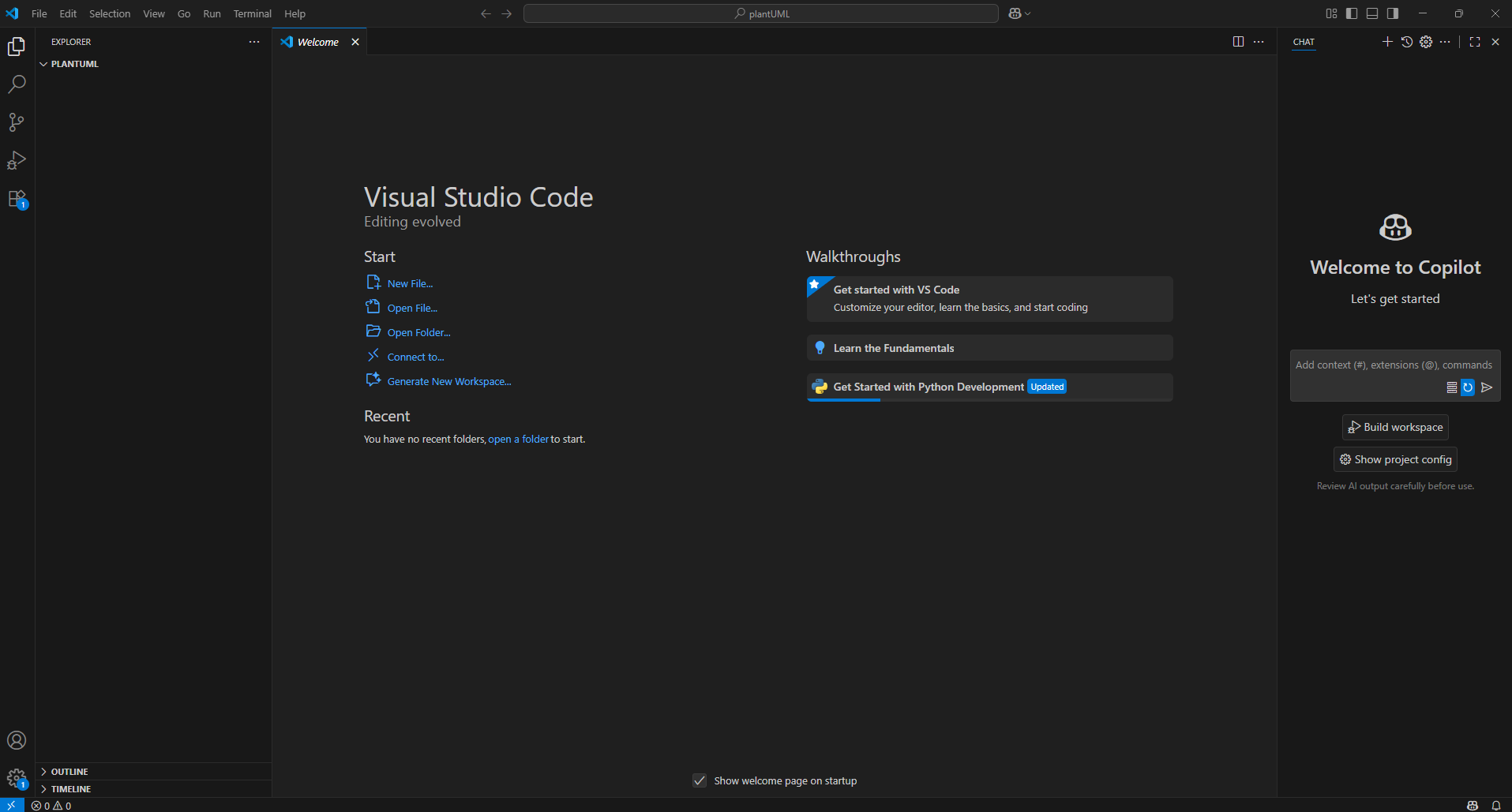Go back with the navigation arrow
1512x812 pixels.
pyautogui.click(x=486, y=13)
